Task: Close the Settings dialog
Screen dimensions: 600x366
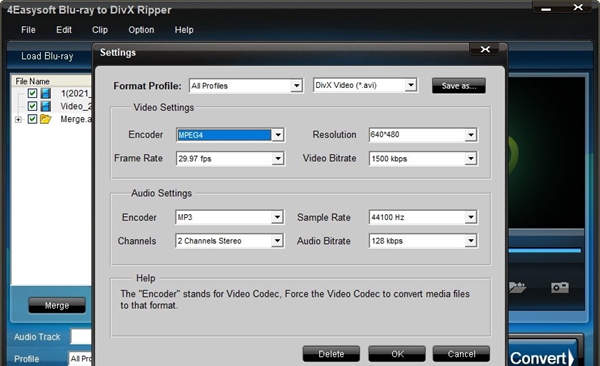Action: (x=485, y=49)
